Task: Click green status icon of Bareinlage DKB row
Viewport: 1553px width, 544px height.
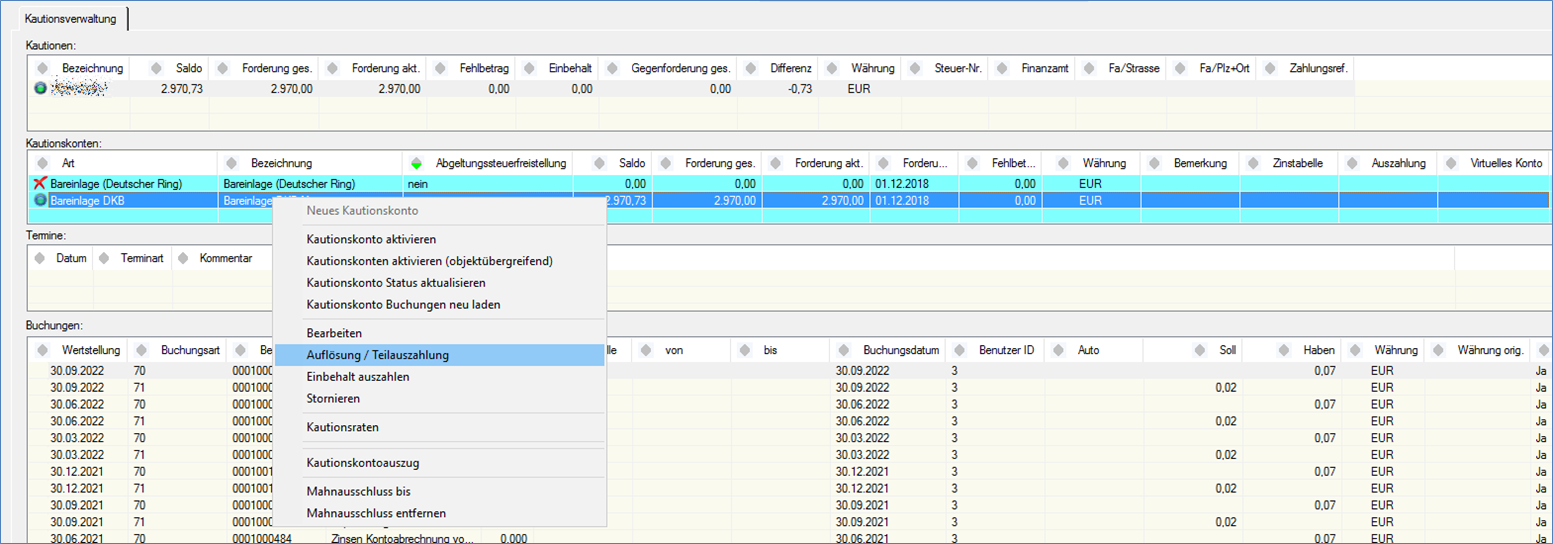Action: 40,200
